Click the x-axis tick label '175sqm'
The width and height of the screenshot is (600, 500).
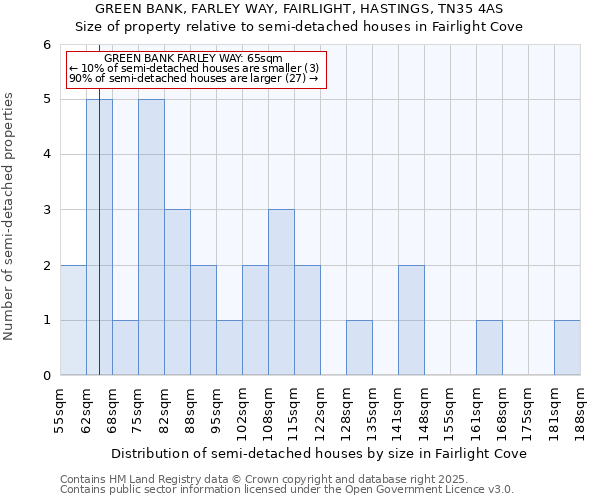click(528, 415)
